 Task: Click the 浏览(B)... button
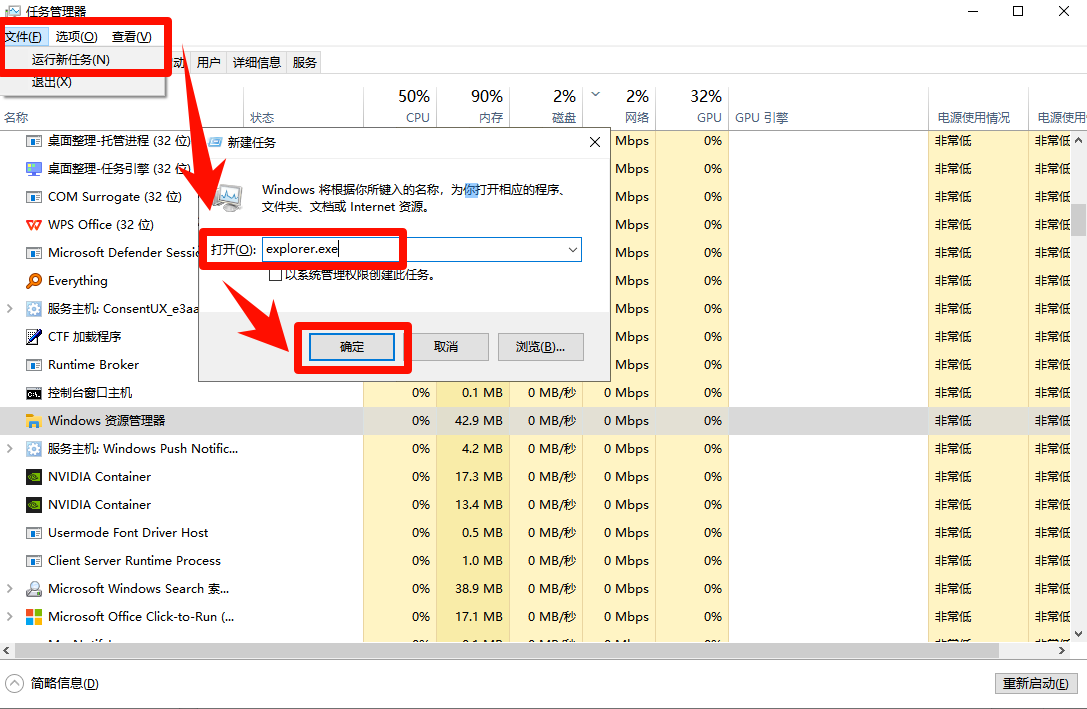pos(541,347)
